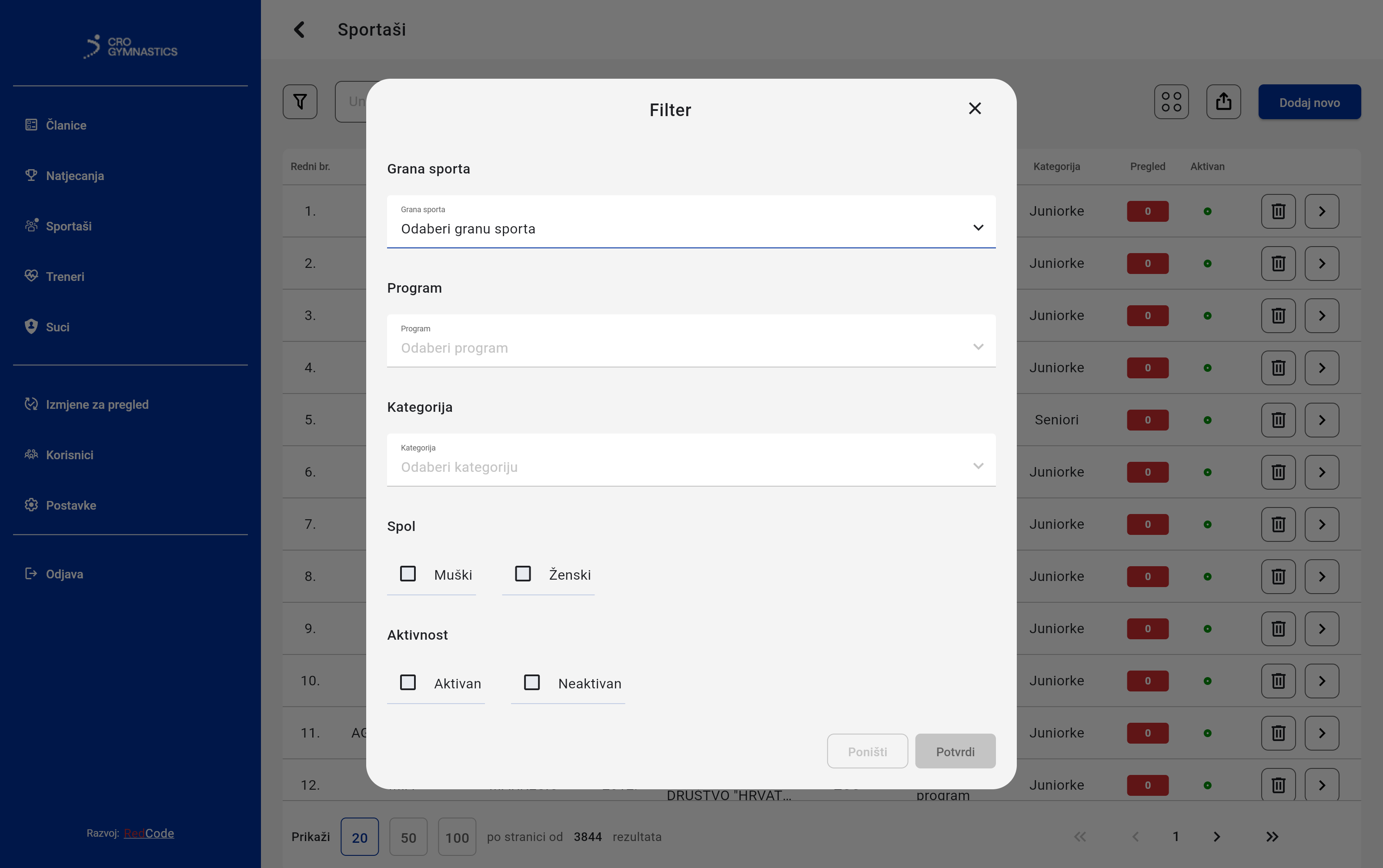Jump to last page double arrow
This screenshot has height=868, width=1383.
[1272, 836]
